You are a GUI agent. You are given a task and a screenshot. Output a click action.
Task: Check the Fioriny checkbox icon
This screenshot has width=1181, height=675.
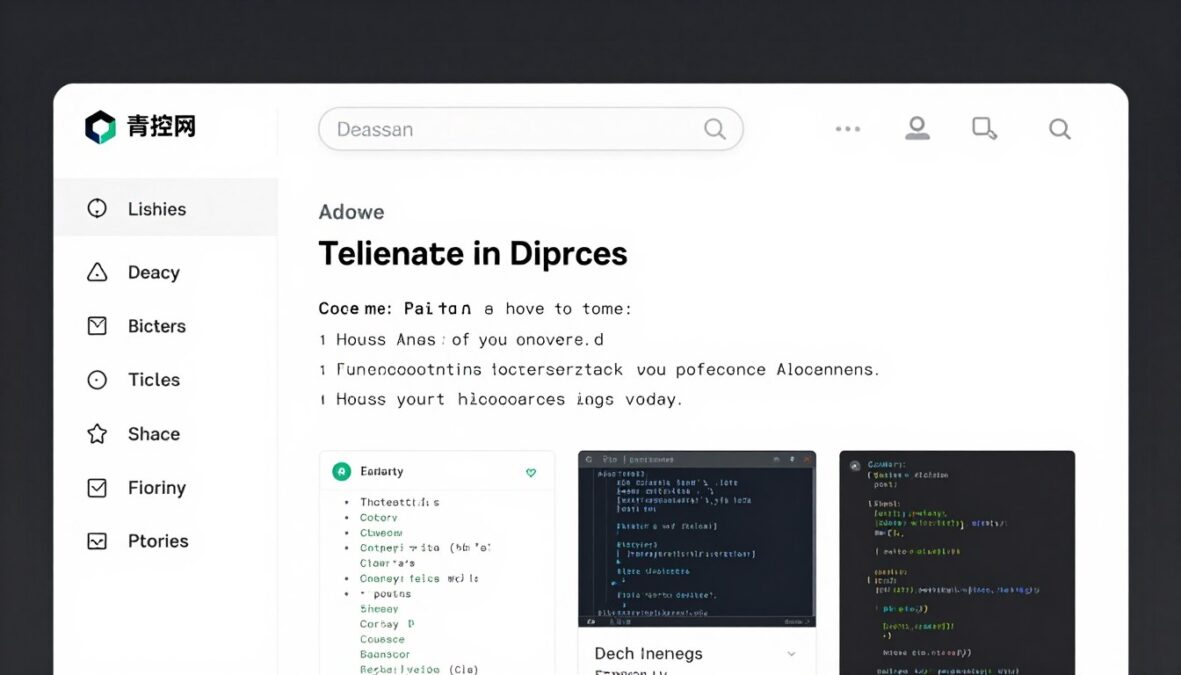(97, 487)
